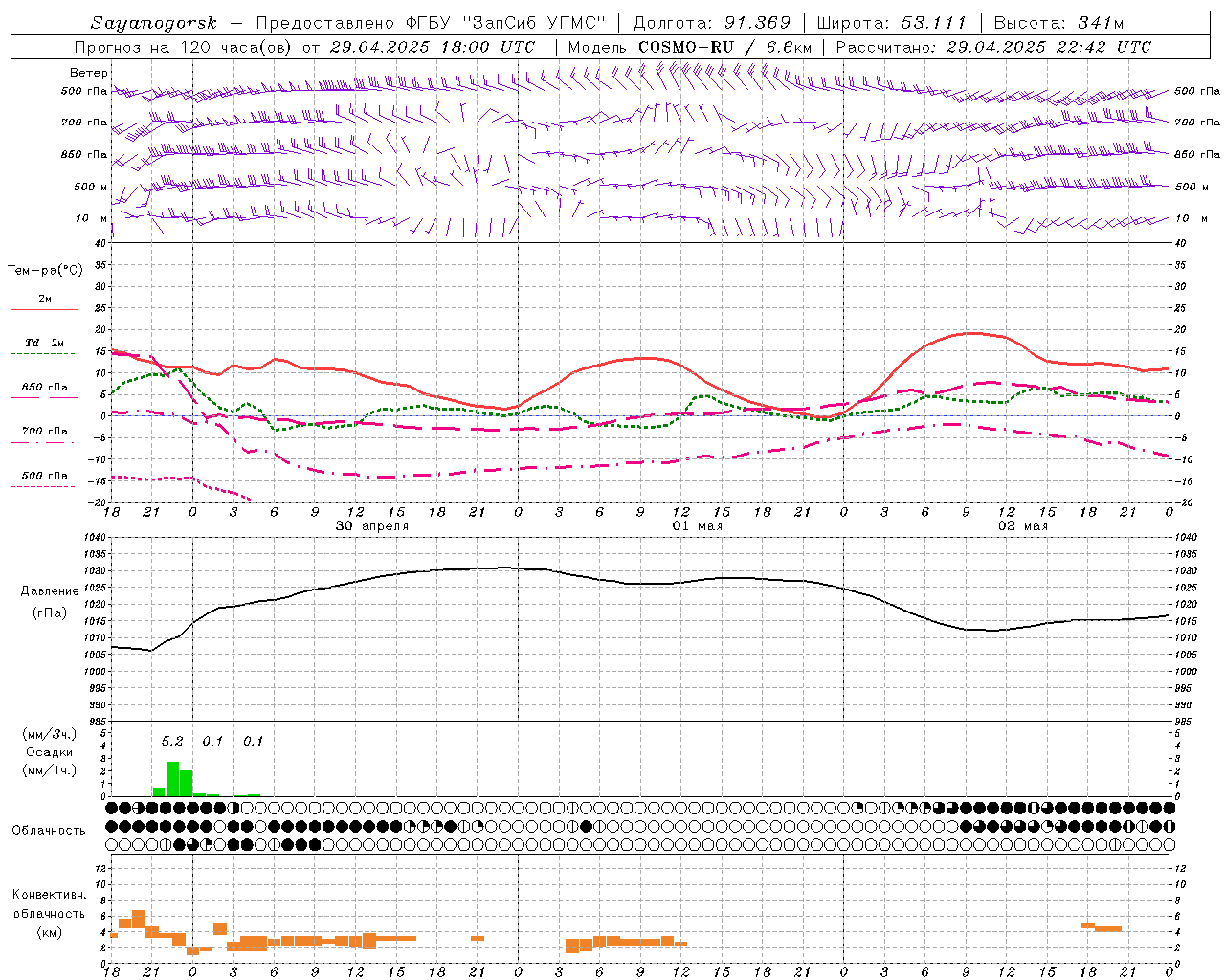
Task: Click the left 850 гПа wind level label
Action: tap(84, 154)
